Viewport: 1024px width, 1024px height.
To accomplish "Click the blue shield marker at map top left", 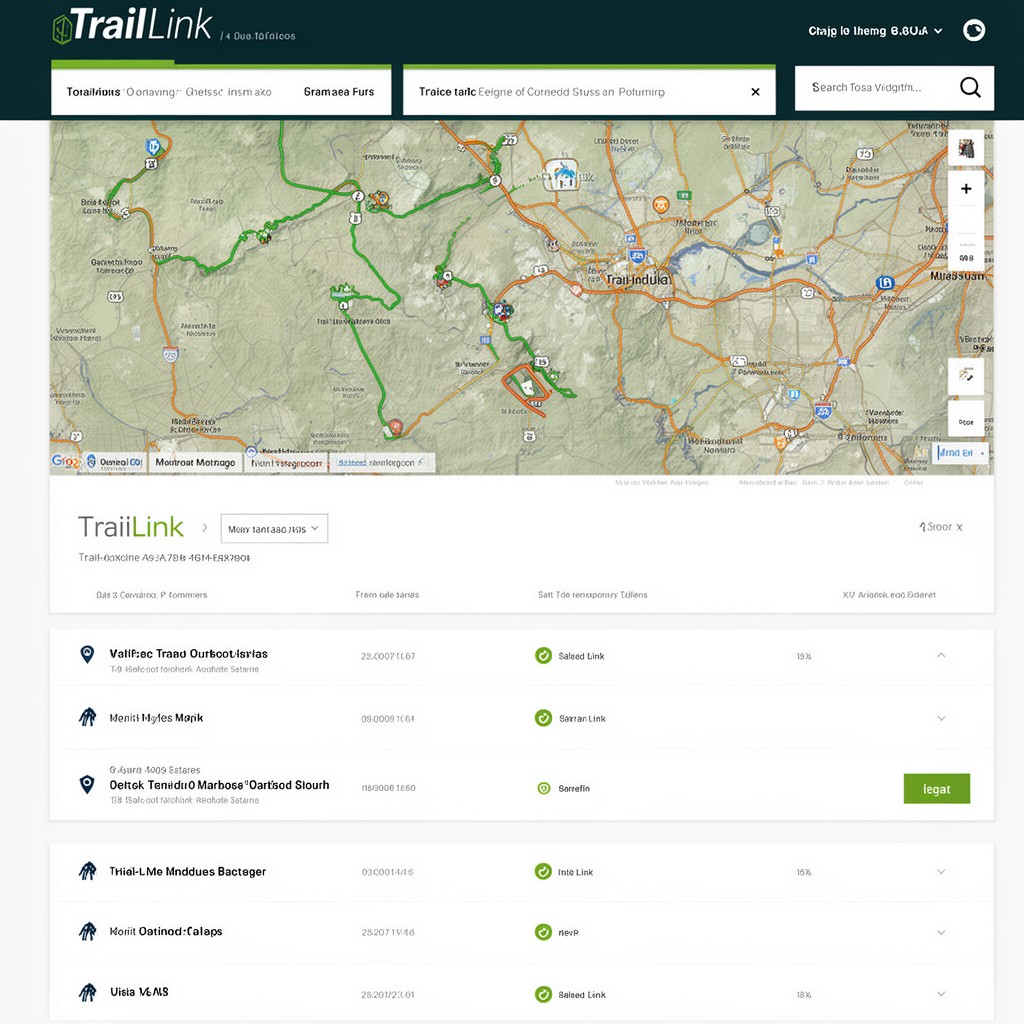I will click(153, 147).
